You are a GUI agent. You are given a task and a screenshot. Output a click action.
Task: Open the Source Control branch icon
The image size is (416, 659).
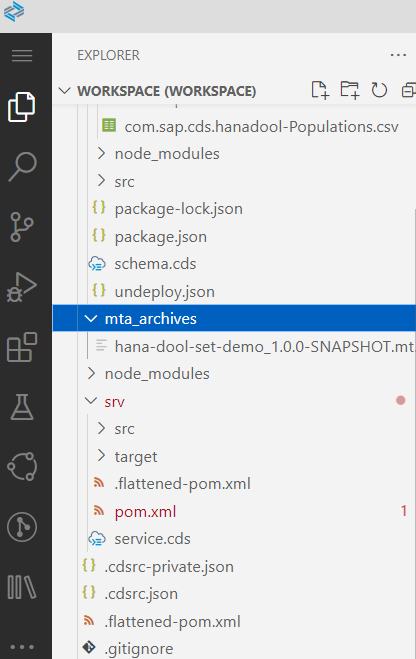(x=22, y=227)
